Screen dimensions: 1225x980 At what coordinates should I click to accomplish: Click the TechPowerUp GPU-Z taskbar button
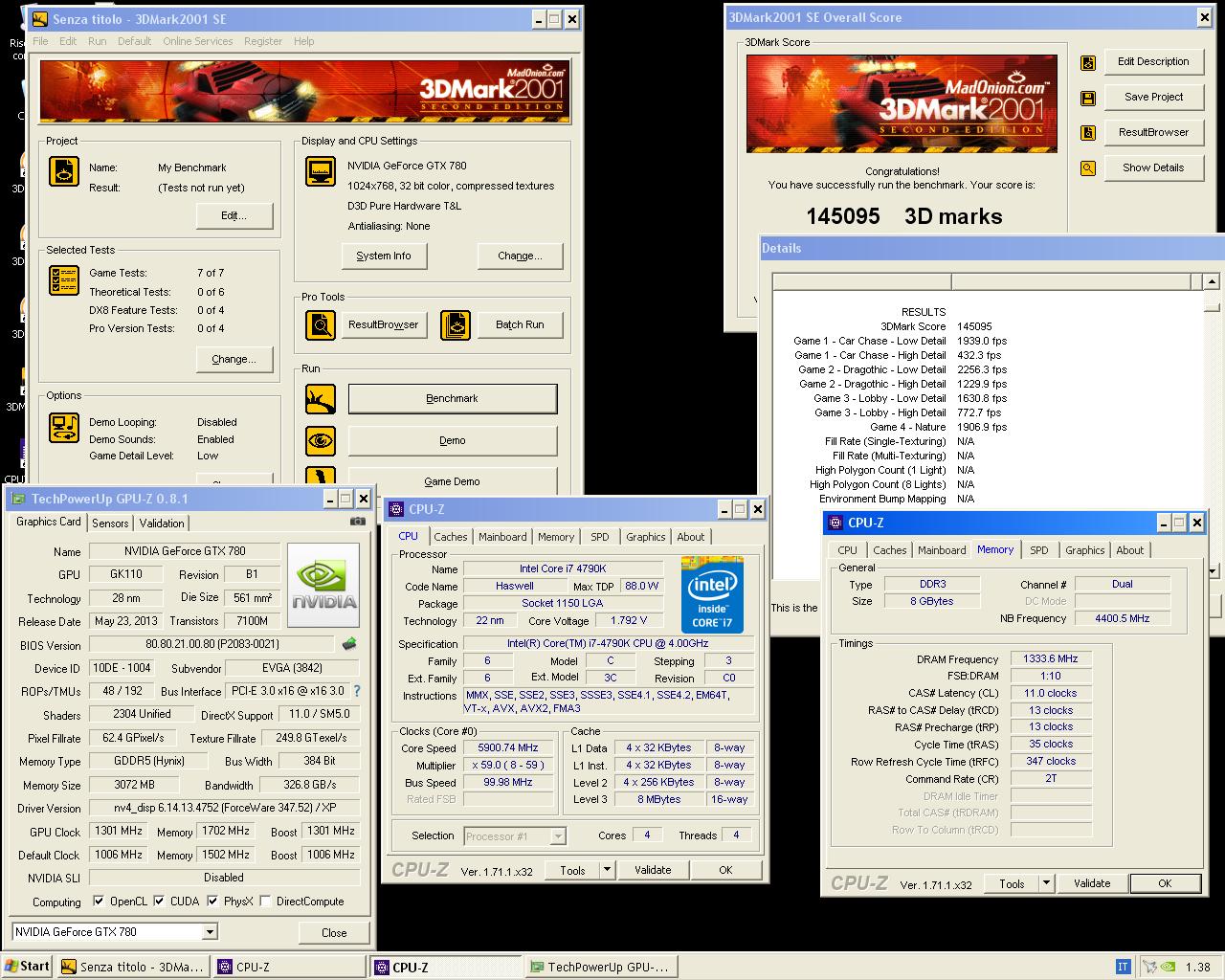click(x=601, y=967)
